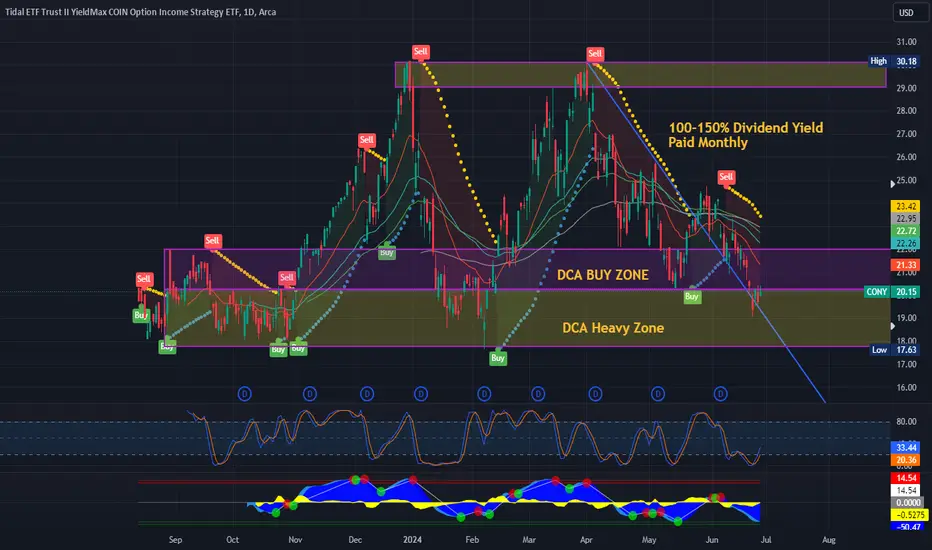Click the January 2024 dividend D marker
The image size is (932, 550).
tap(421, 394)
